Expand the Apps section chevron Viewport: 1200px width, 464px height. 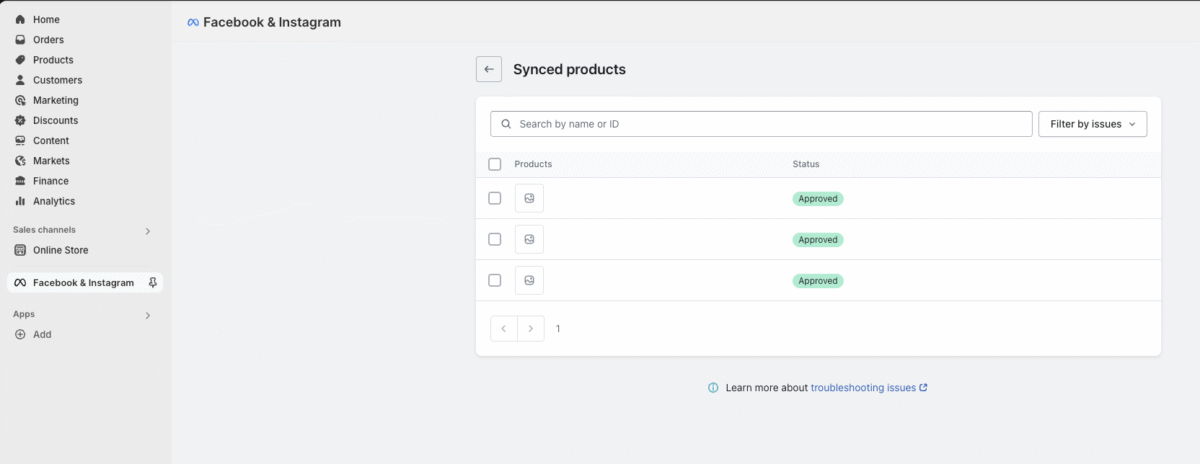tap(148, 315)
